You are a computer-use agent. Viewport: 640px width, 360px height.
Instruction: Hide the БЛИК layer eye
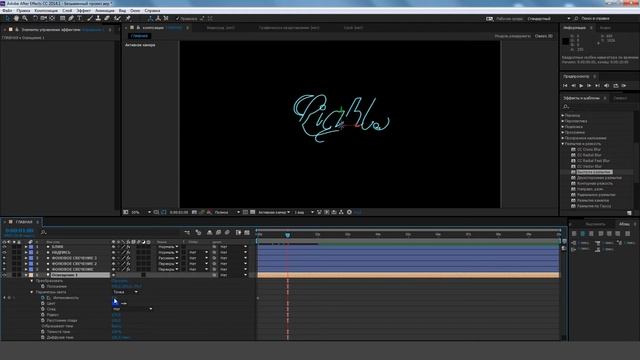[x=4, y=247]
